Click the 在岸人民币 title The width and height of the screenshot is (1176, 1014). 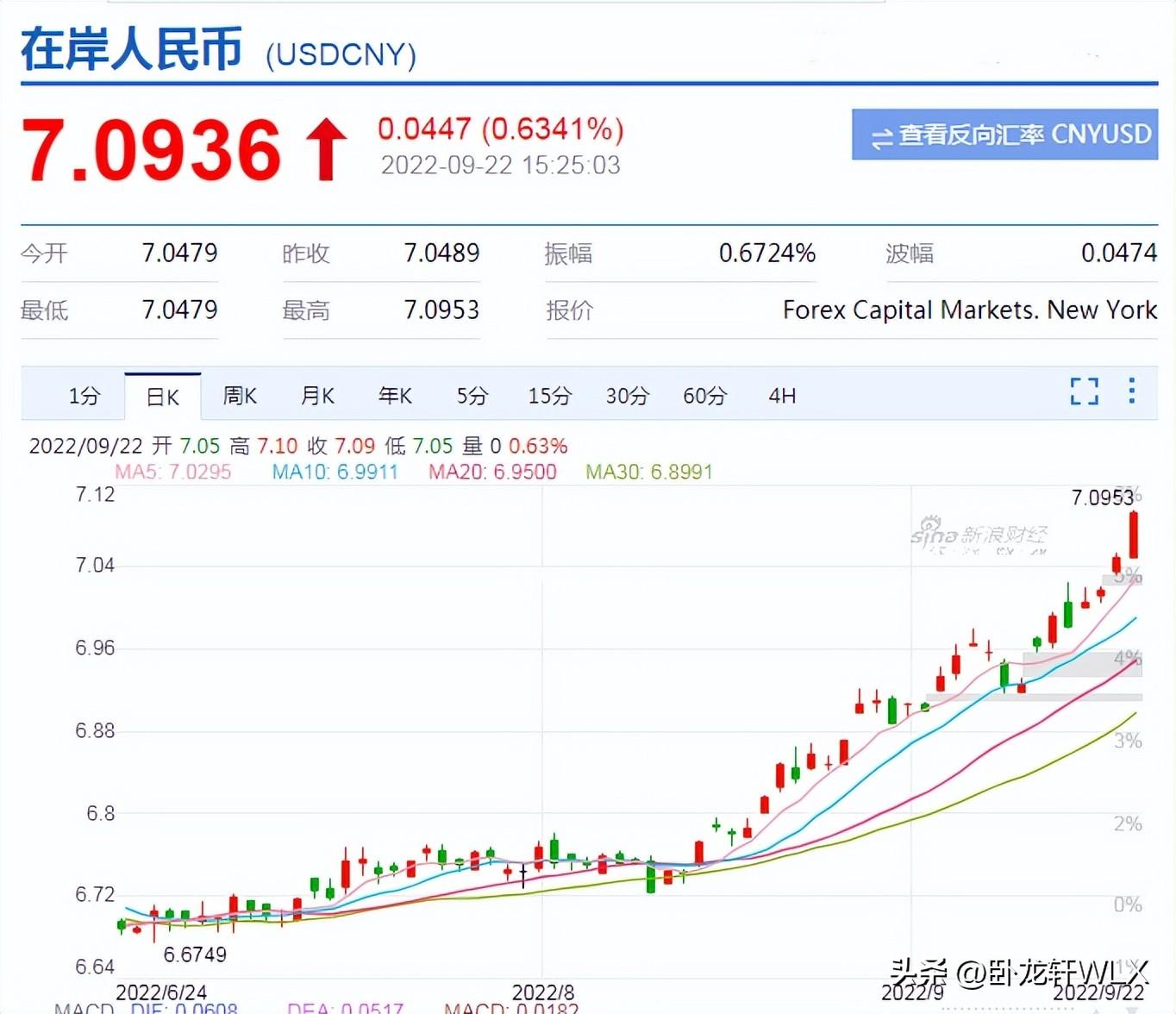pos(131,49)
